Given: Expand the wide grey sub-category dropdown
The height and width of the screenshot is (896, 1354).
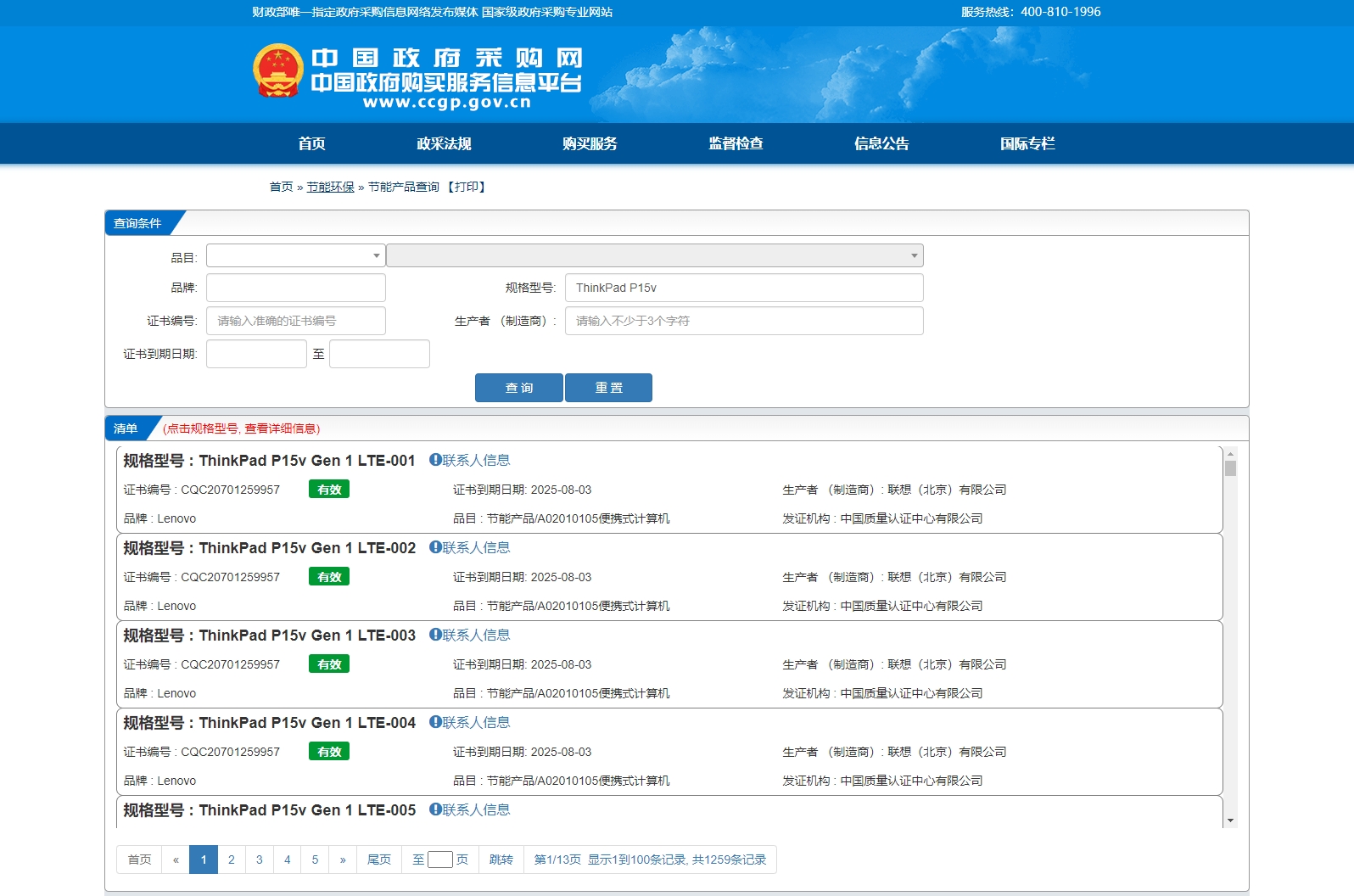Looking at the screenshot, I should tap(655, 255).
